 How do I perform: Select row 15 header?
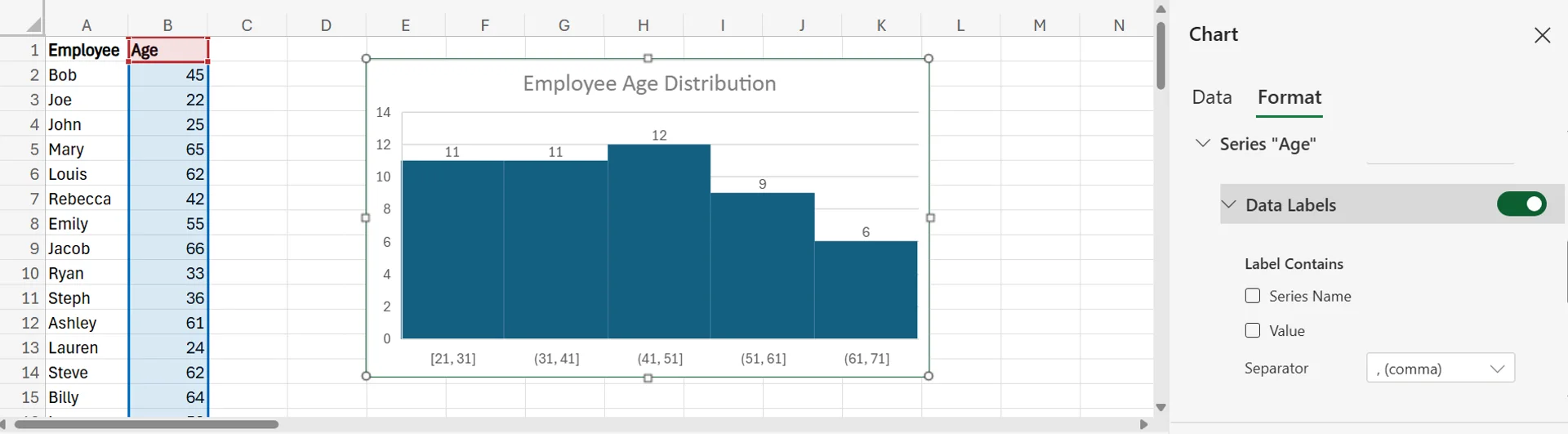[22, 397]
